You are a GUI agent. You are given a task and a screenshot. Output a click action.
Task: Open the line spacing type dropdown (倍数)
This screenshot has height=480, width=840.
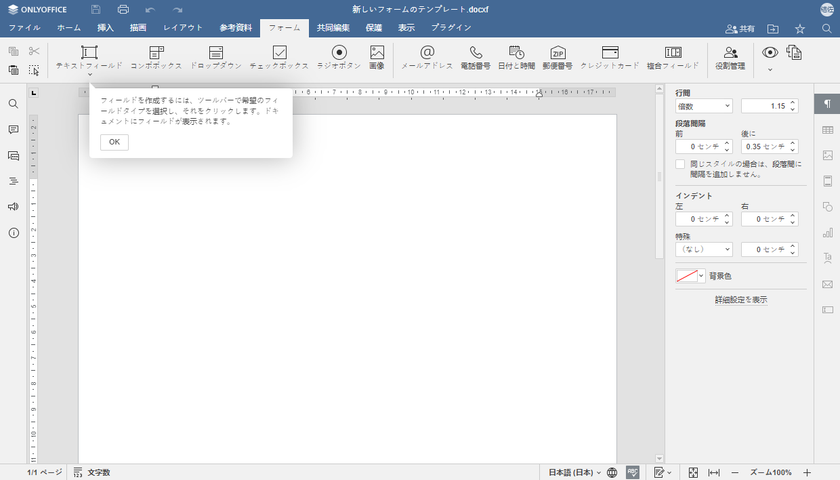coord(704,106)
